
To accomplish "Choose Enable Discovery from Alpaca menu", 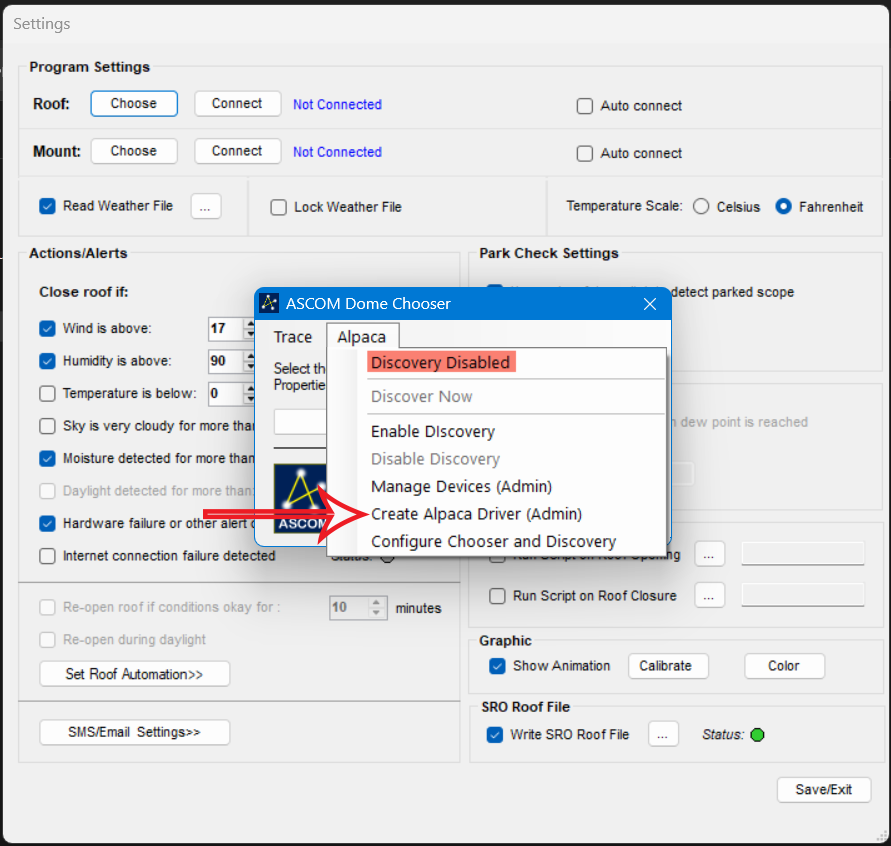I will [x=433, y=432].
